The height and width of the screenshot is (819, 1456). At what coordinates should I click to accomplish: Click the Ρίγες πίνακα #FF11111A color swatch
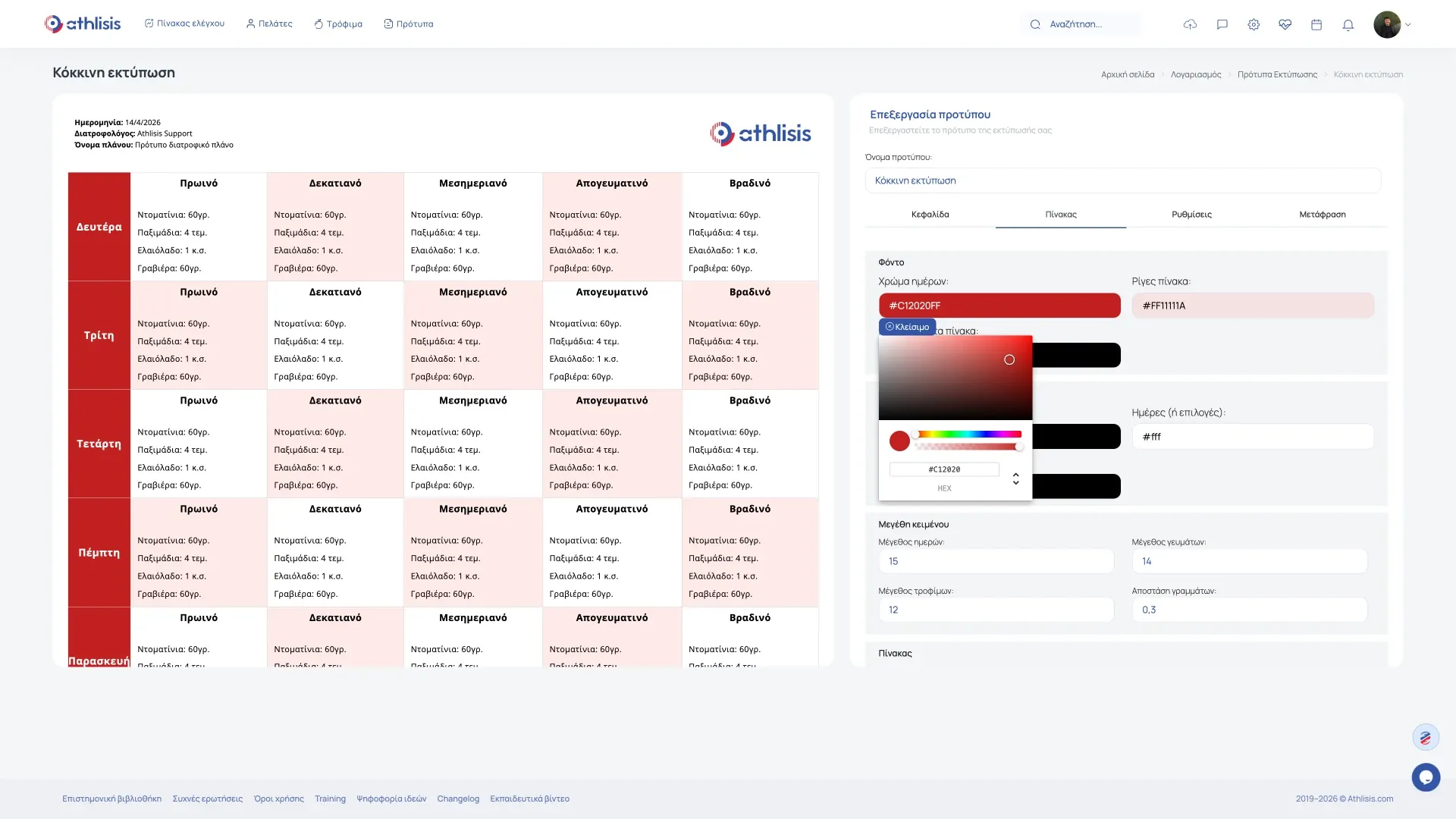(x=1253, y=306)
